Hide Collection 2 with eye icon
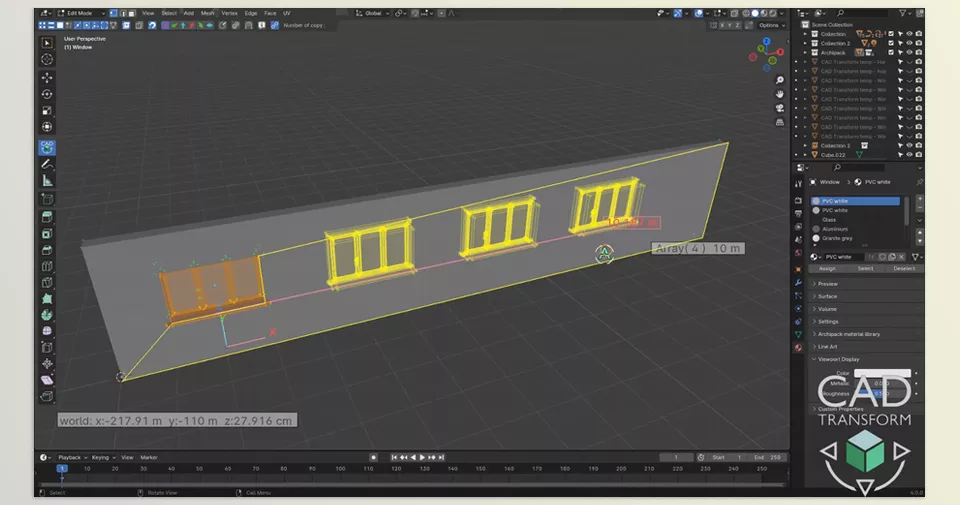This screenshot has height=505, width=960. [x=909, y=43]
